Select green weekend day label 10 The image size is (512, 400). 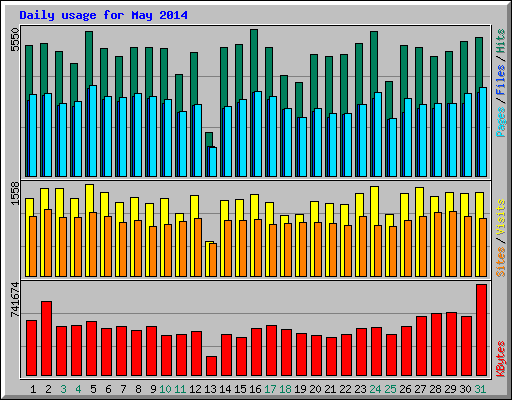[165, 389]
